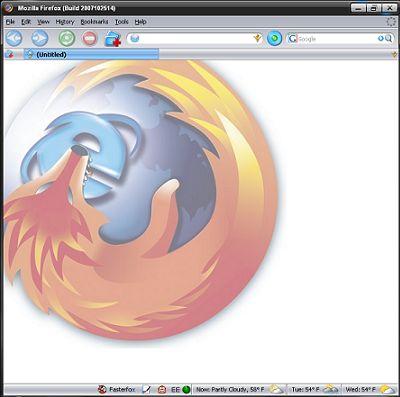
Task: Click the pencil edit icon in status bar
Action: [146, 389]
